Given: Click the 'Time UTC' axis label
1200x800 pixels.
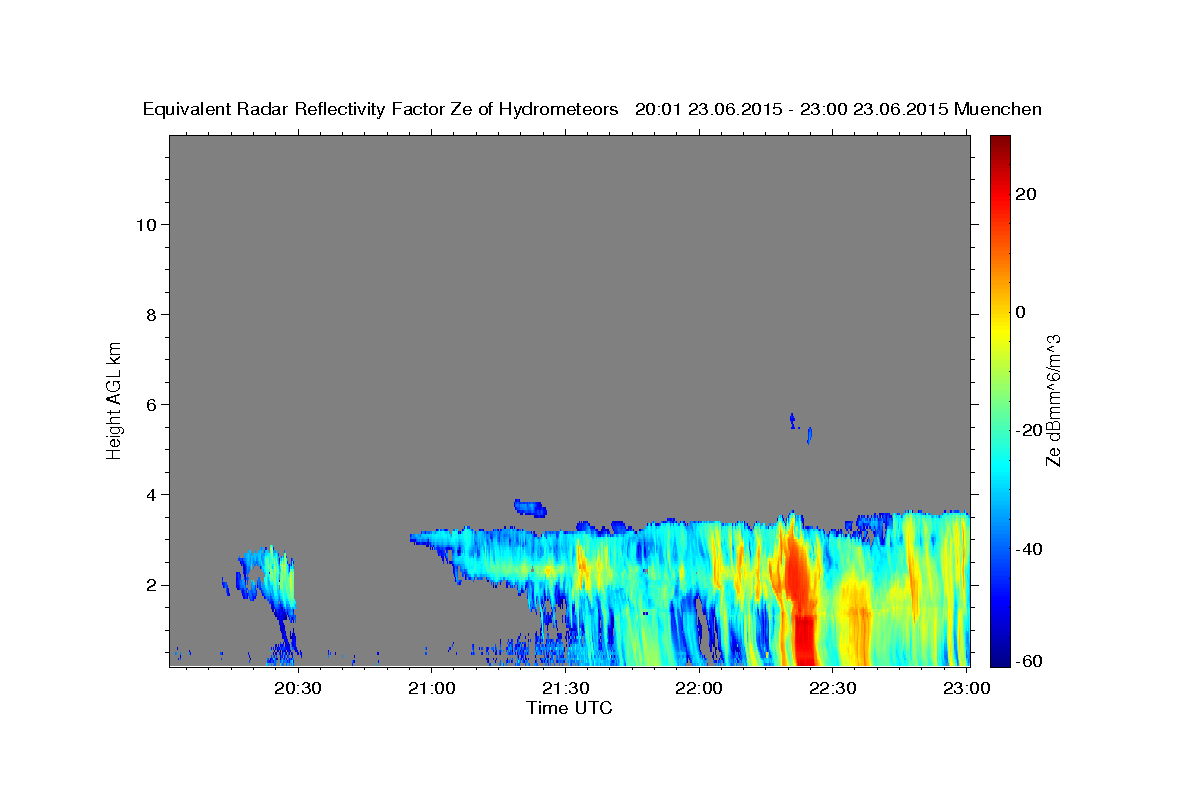Looking at the screenshot, I should 569,708.
